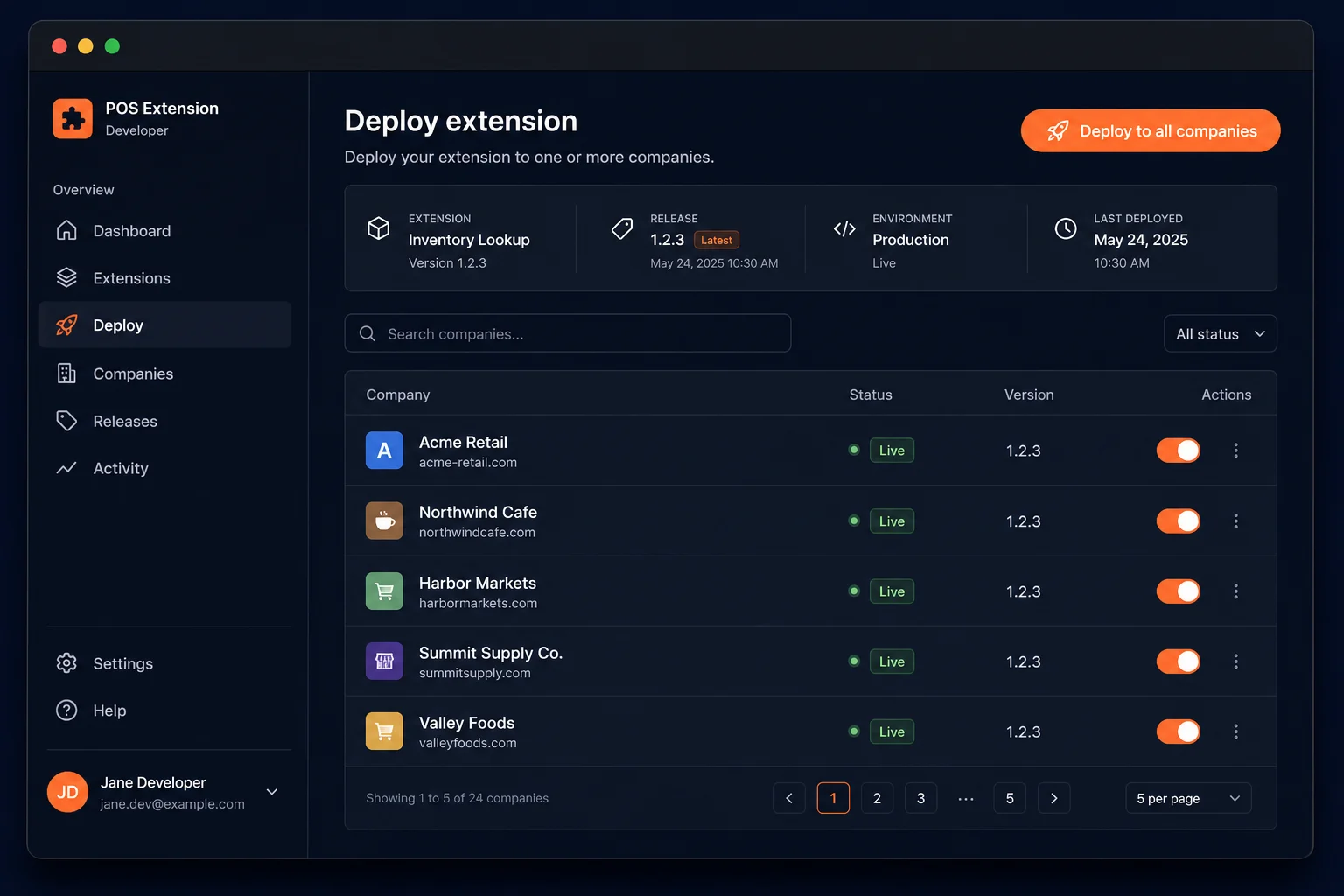The height and width of the screenshot is (896, 1344).
Task: Click the Extension cube icon in summary card
Action: (x=378, y=228)
